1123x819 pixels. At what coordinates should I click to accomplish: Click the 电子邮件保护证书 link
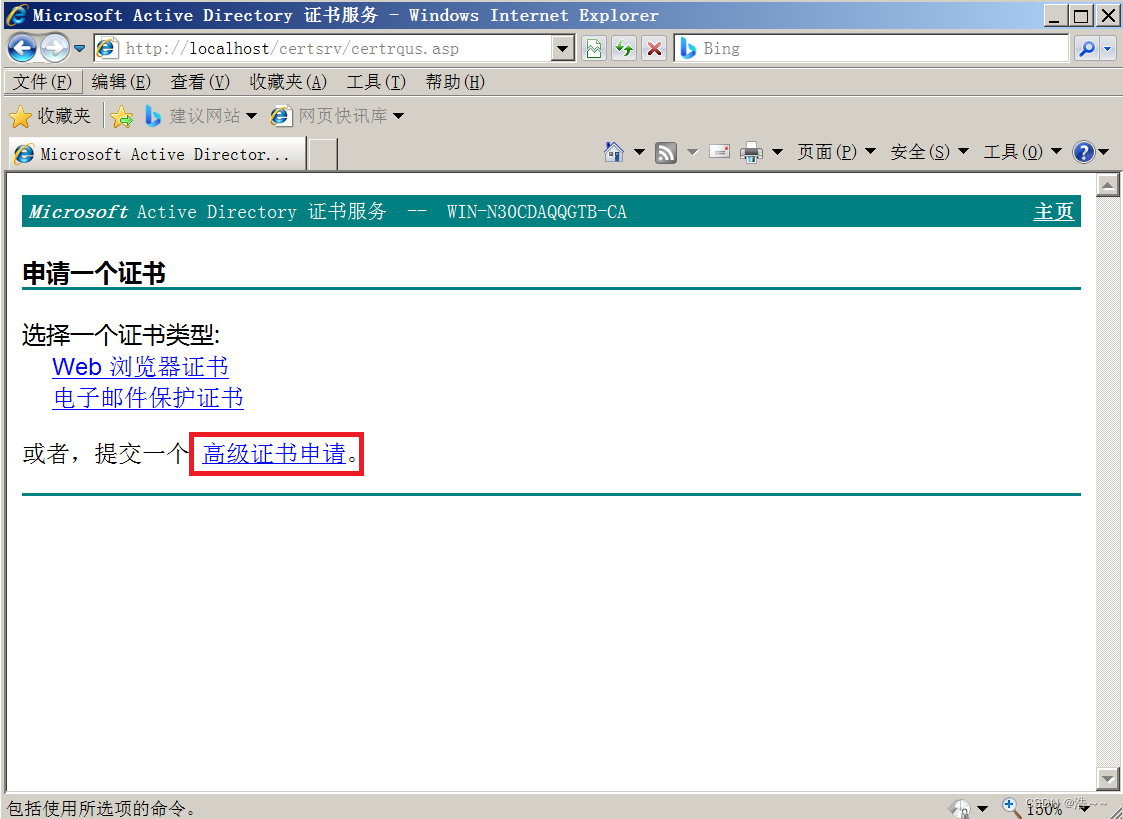click(x=148, y=398)
